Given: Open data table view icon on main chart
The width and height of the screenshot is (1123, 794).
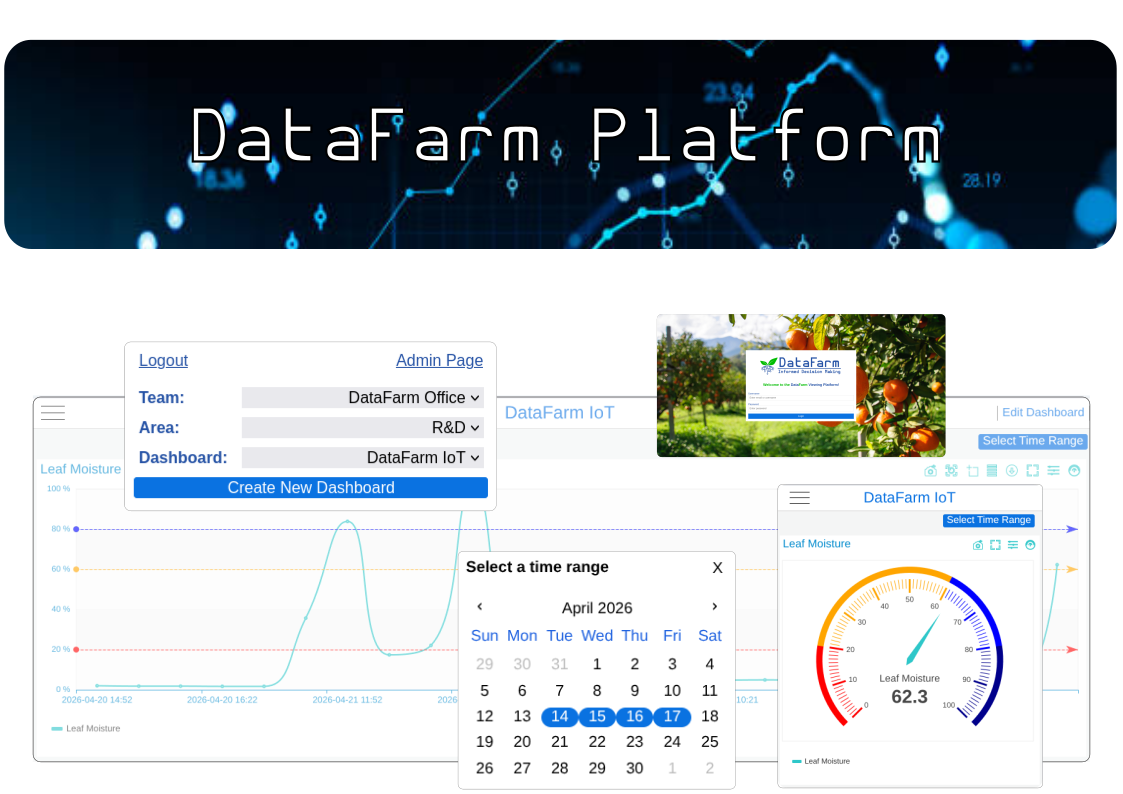Looking at the screenshot, I should [992, 470].
